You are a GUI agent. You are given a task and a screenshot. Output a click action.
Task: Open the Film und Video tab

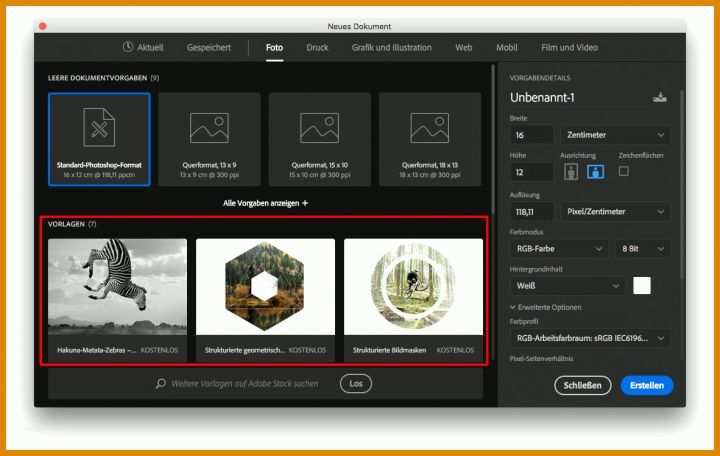pos(569,47)
